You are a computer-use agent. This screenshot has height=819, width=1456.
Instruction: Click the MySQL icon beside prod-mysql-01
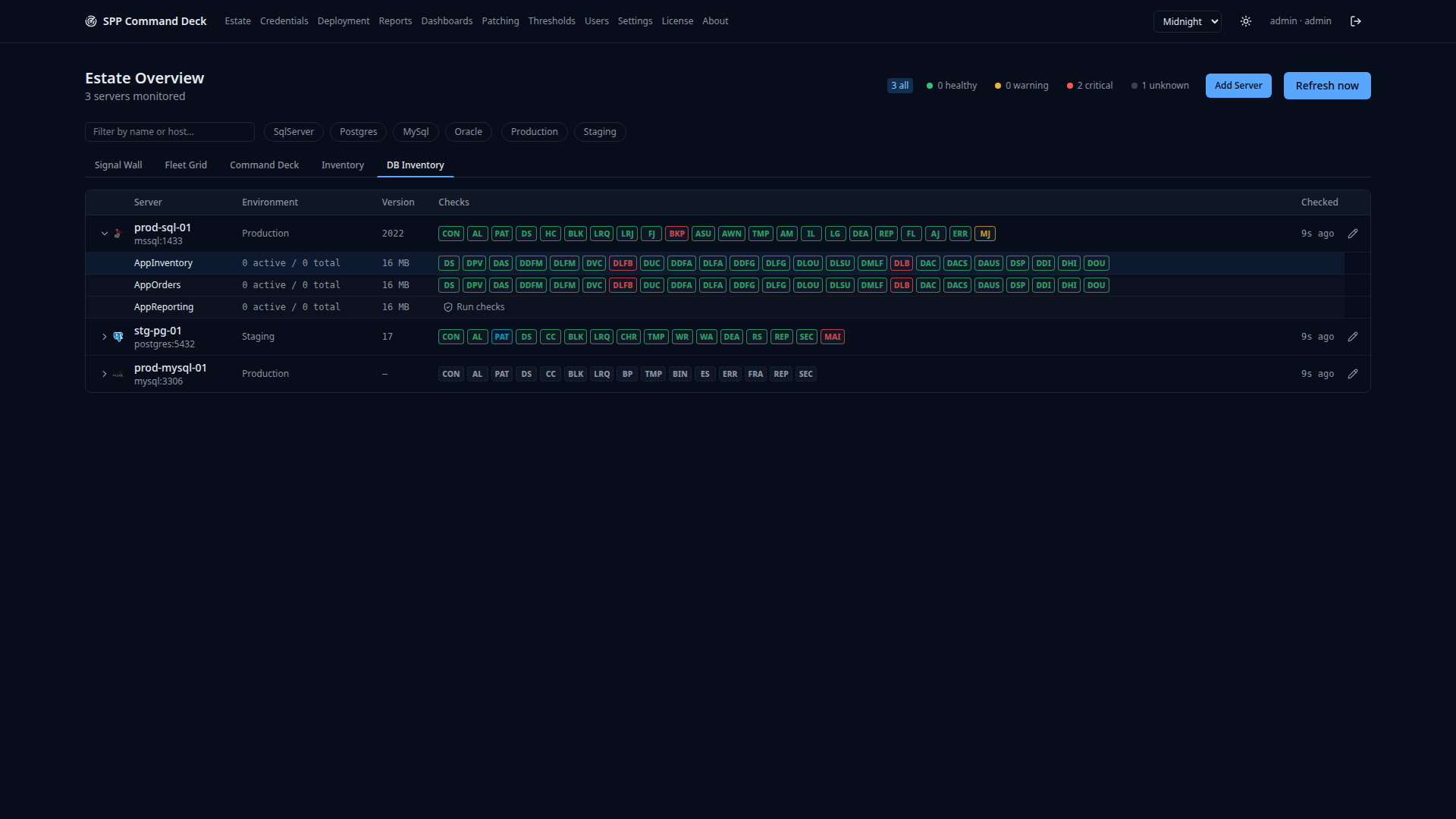coord(118,374)
